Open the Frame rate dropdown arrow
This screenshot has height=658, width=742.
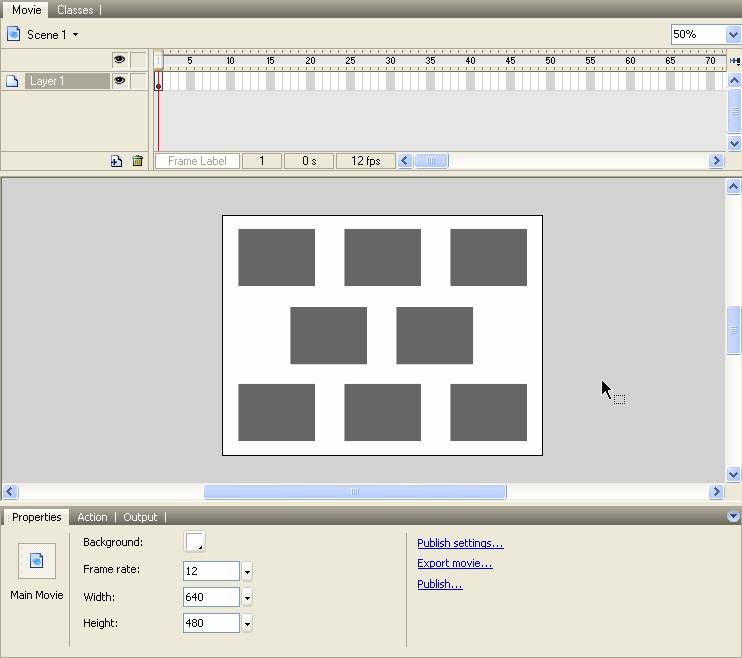[x=247, y=571]
